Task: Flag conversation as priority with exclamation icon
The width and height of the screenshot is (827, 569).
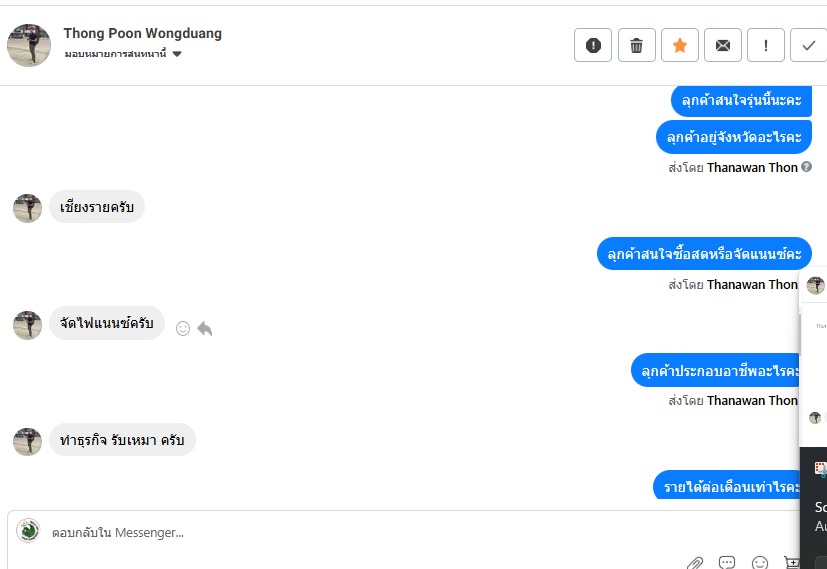Action: pos(766,45)
